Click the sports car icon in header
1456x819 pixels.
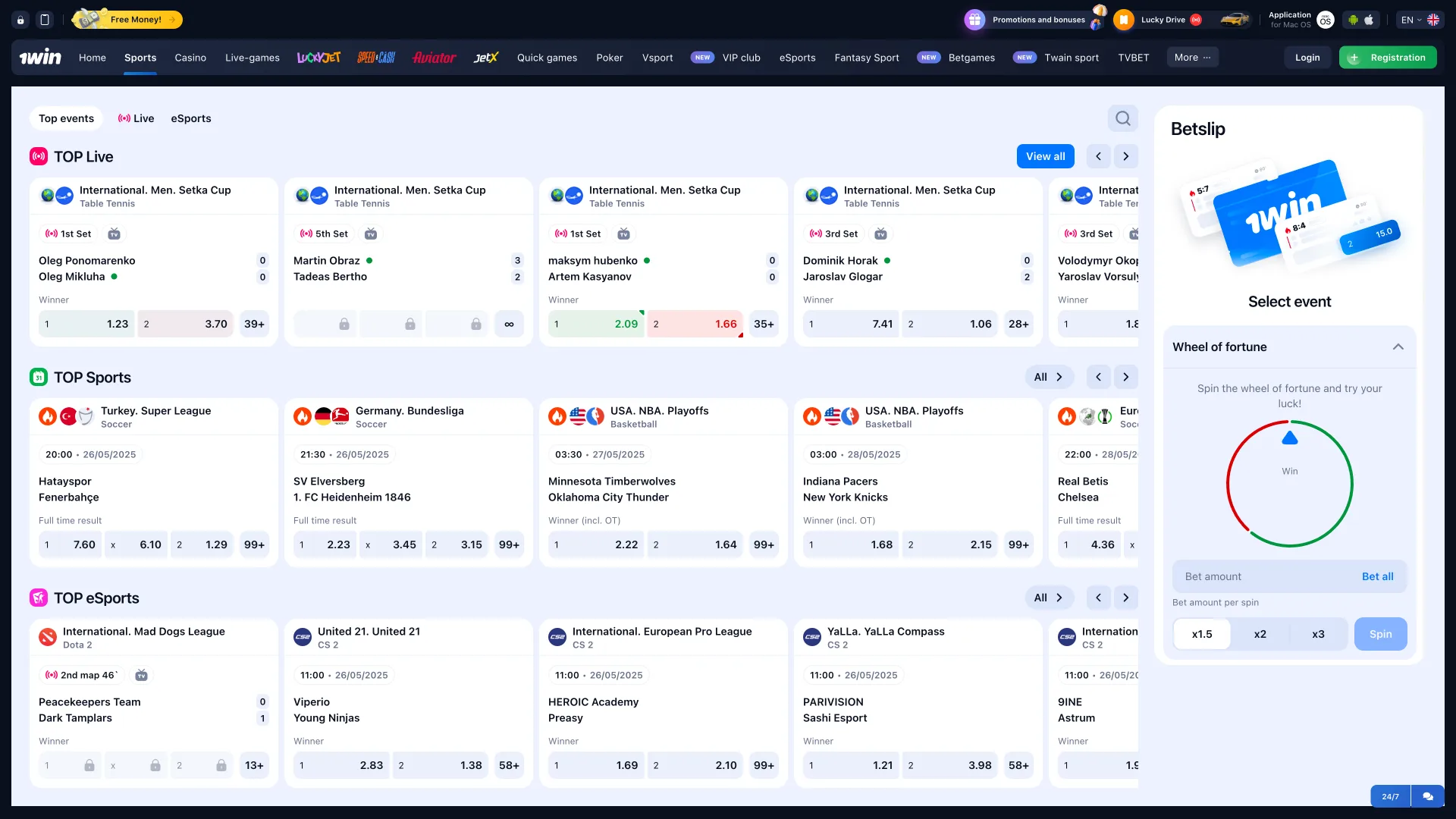(1235, 20)
